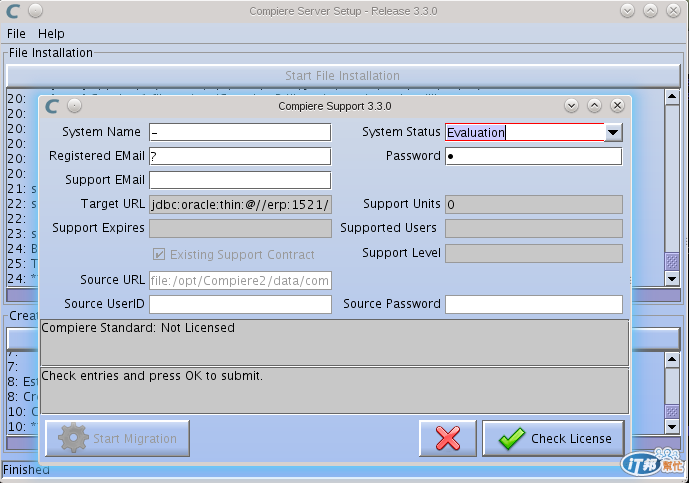The image size is (689, 483).
Task: Click down arrow of lower log scrollbar
Action: coord(672,426)
